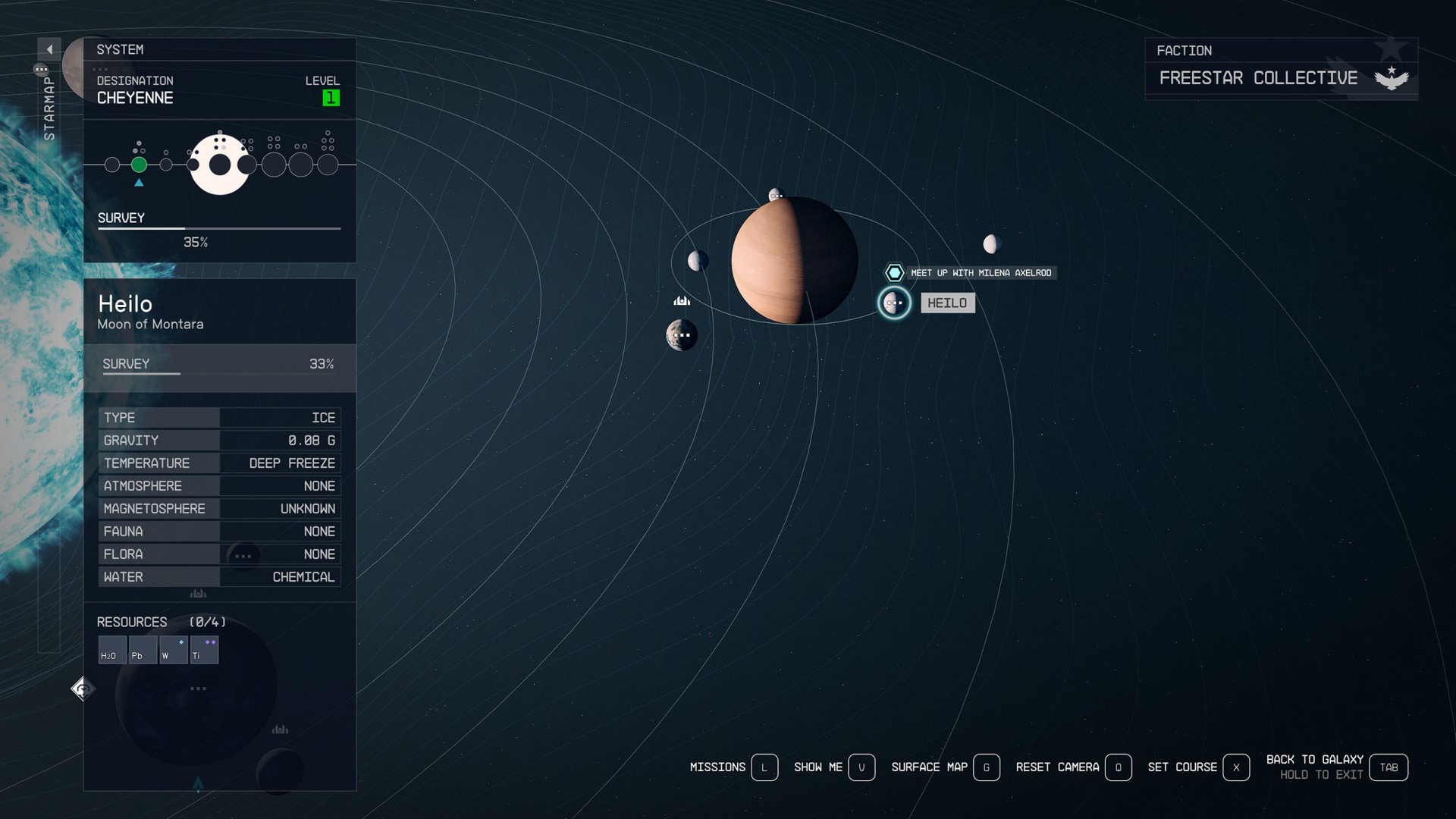Click the system SURVEY progress bar
The width and height of the screenshot is (1456, 819).
219,227
